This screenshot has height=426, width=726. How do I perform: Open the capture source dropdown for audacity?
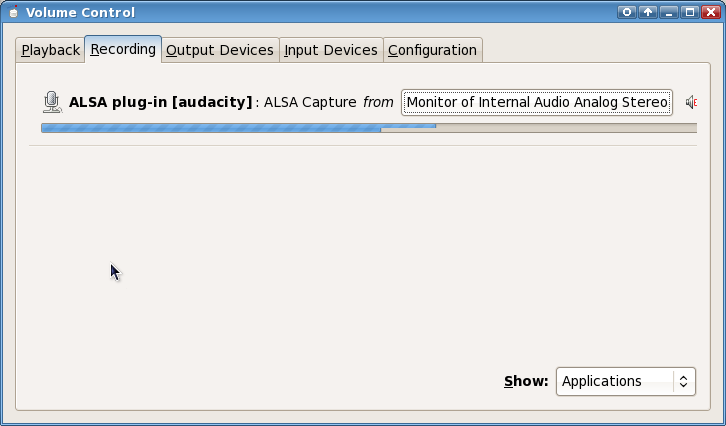tap(537, 102)
